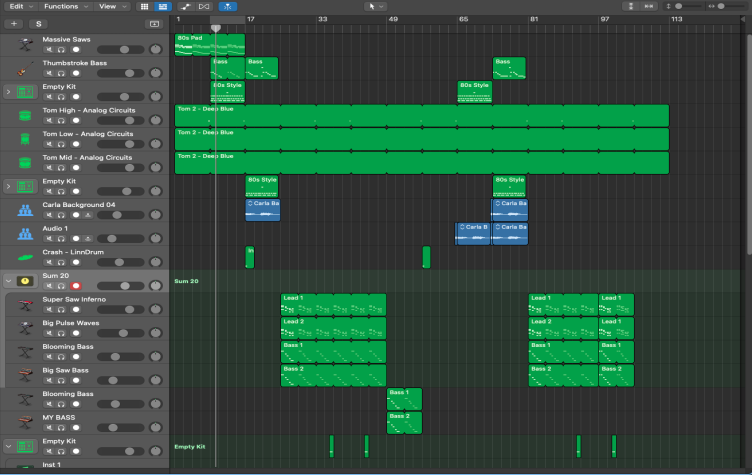Open the pointer tool dropdown
752x476 pixels.
tap(376, 6)
